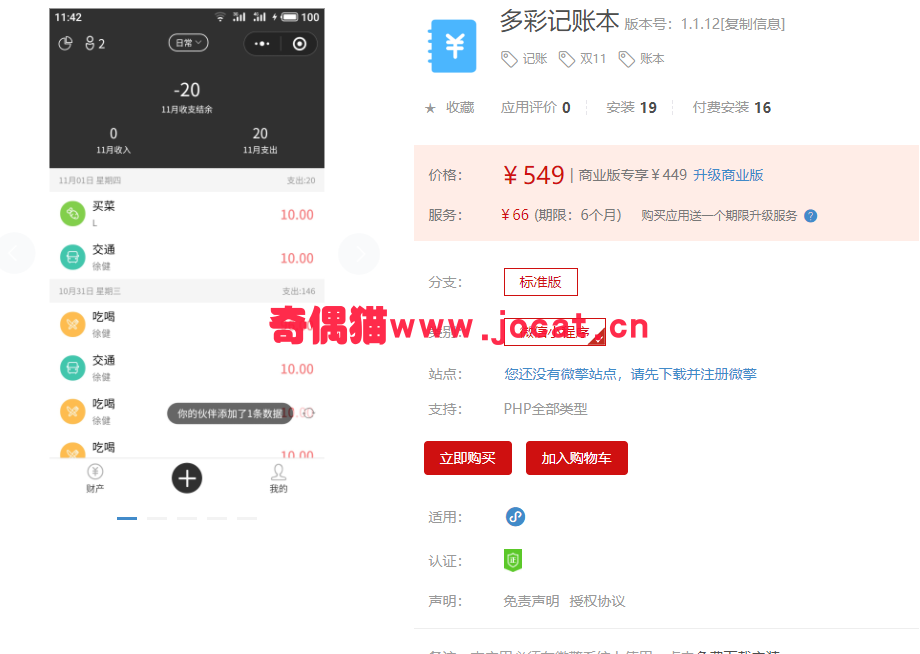Click the 安装 19 count

click(x=631, y=107)
